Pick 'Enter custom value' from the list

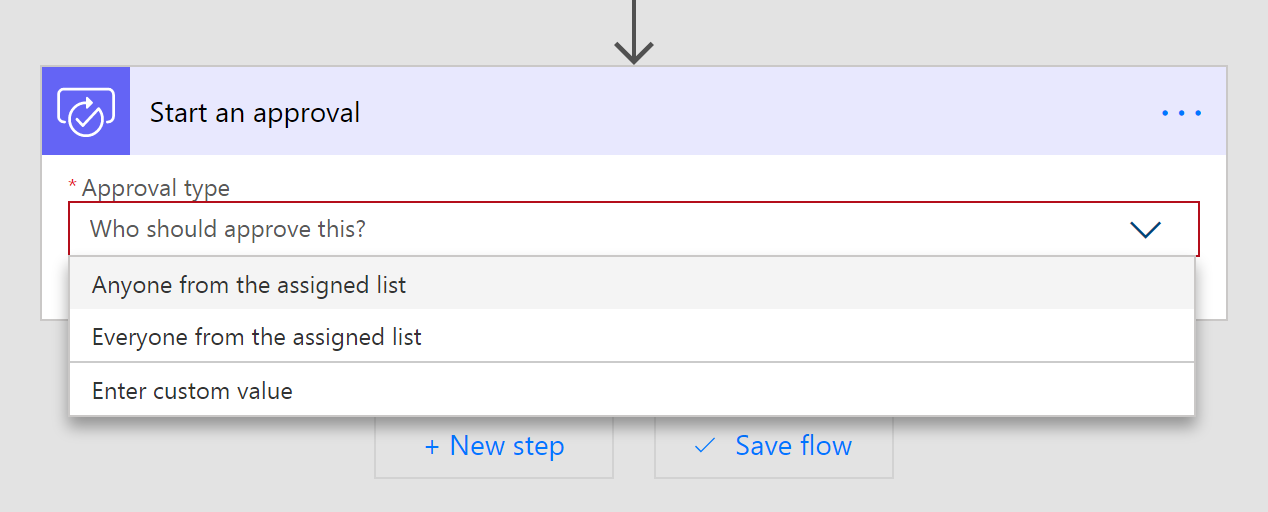click(192, 391)
